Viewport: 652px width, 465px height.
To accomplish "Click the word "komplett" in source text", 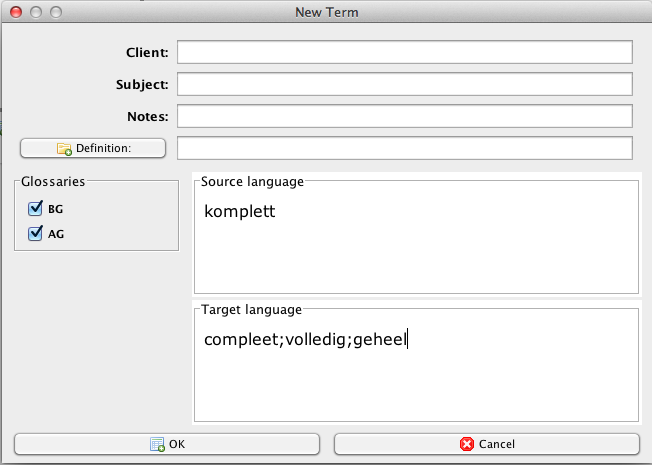I will point(238,212).
